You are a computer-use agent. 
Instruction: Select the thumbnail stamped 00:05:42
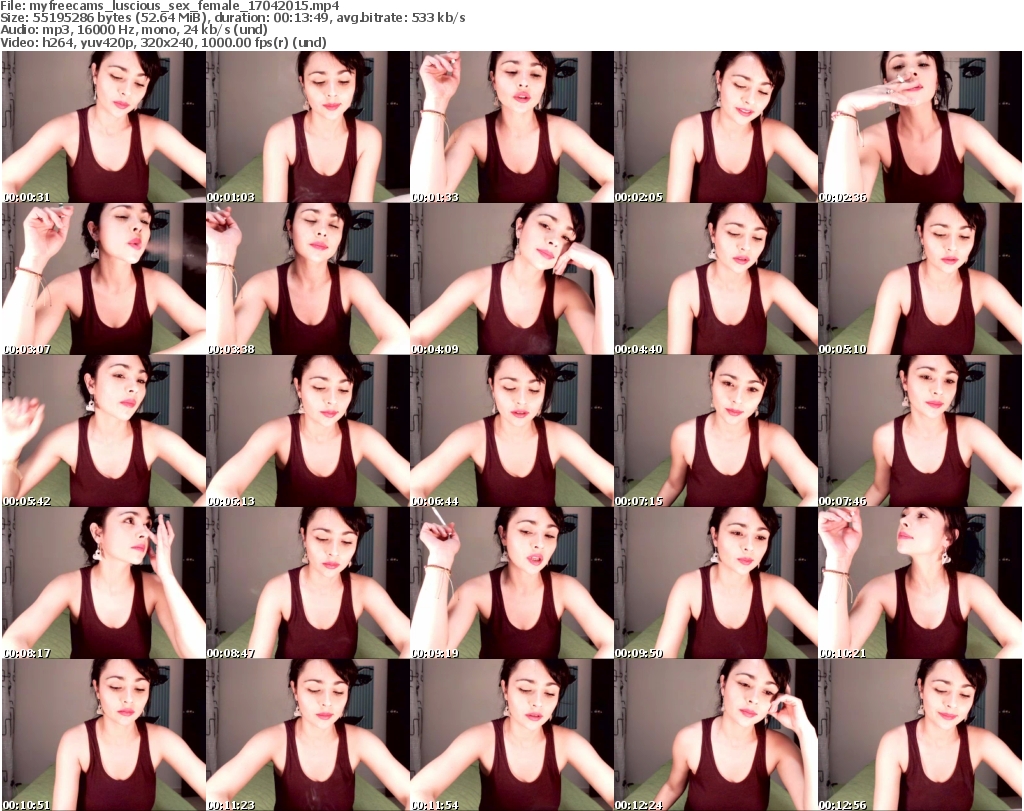(x=104, y=431)
